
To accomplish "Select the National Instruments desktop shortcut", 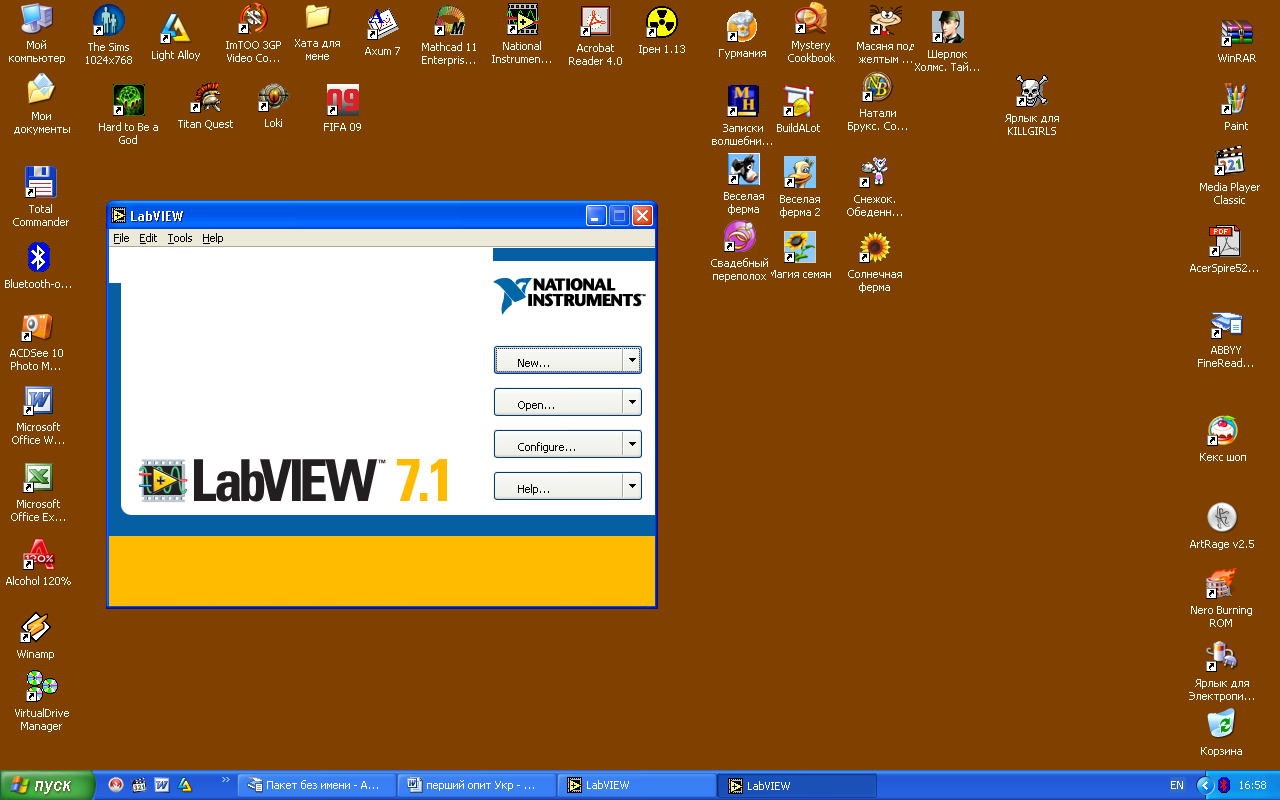I will coord(522,34).
